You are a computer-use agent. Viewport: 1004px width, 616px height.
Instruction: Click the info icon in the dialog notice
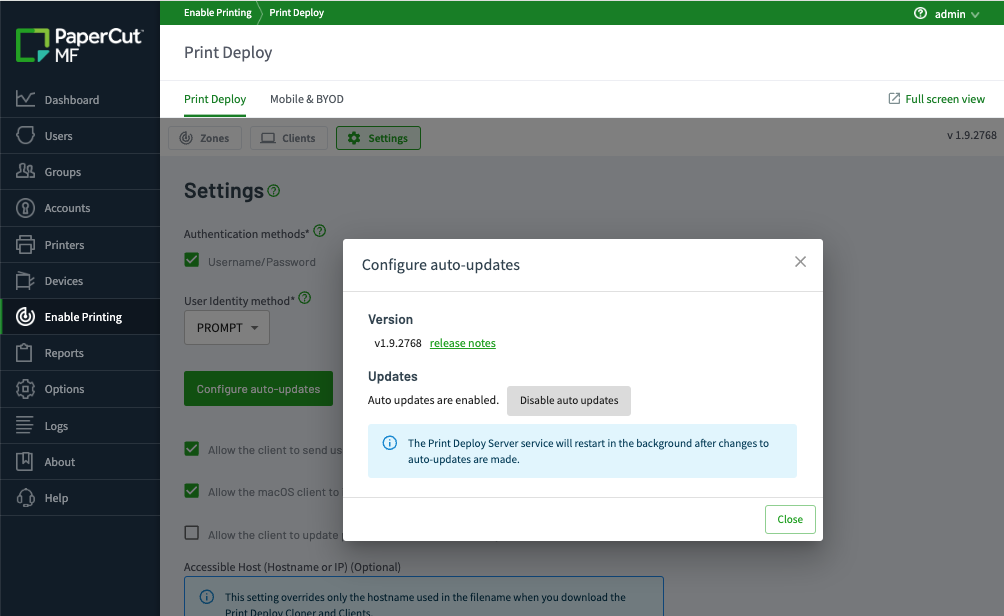[389, 442]
